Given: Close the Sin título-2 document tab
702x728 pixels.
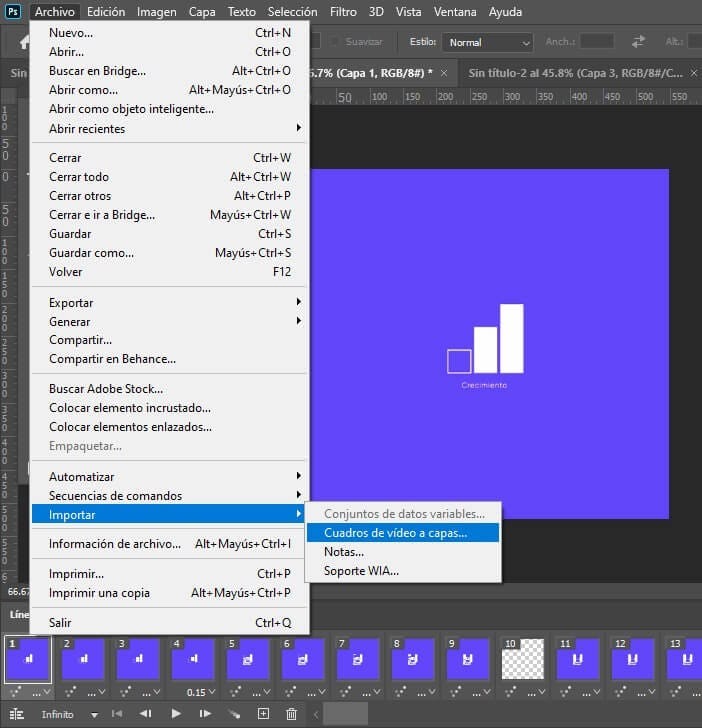Looking at the screenshot, I should [694, 73].
